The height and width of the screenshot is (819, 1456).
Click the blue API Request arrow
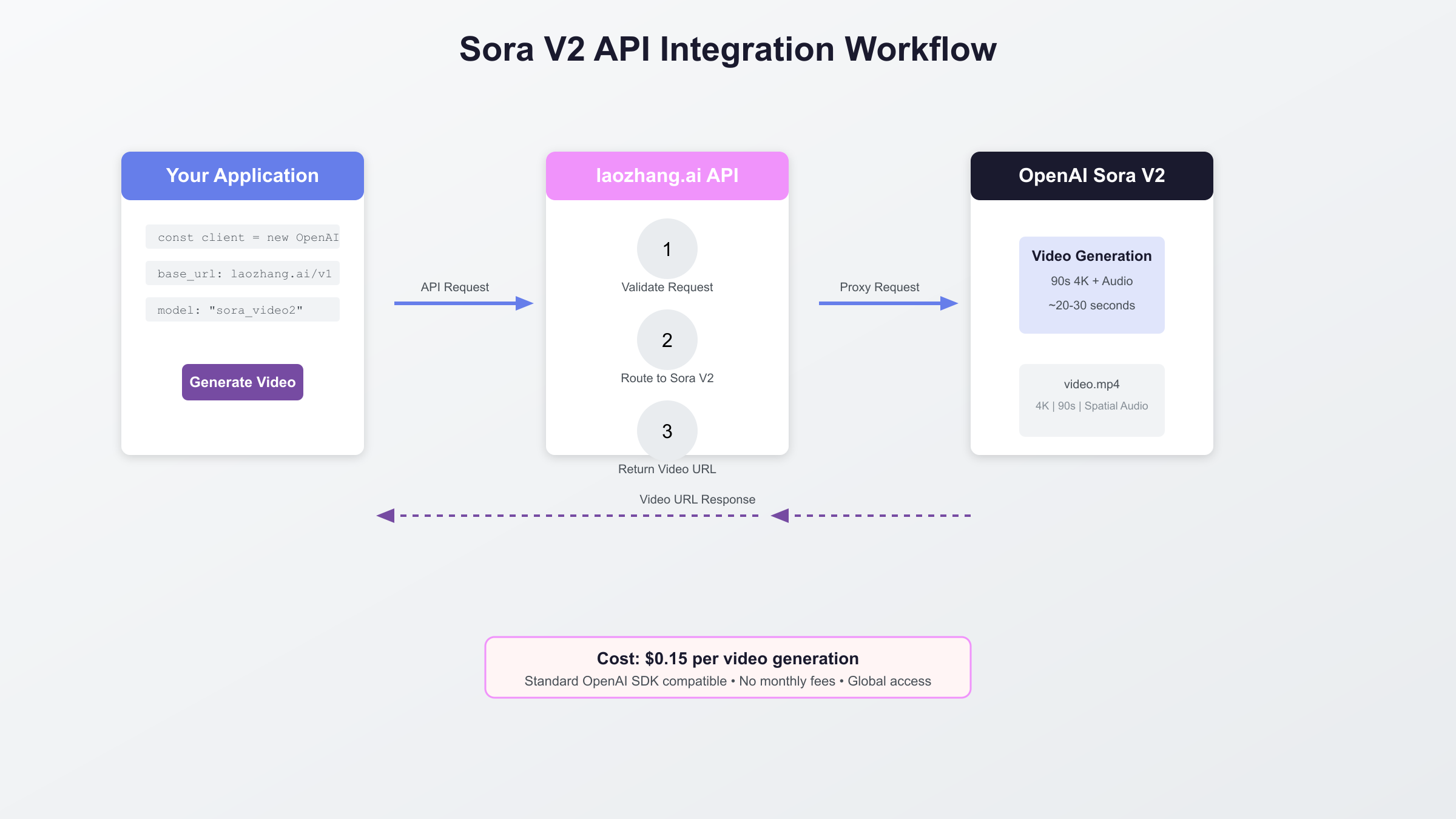(463, 303)
